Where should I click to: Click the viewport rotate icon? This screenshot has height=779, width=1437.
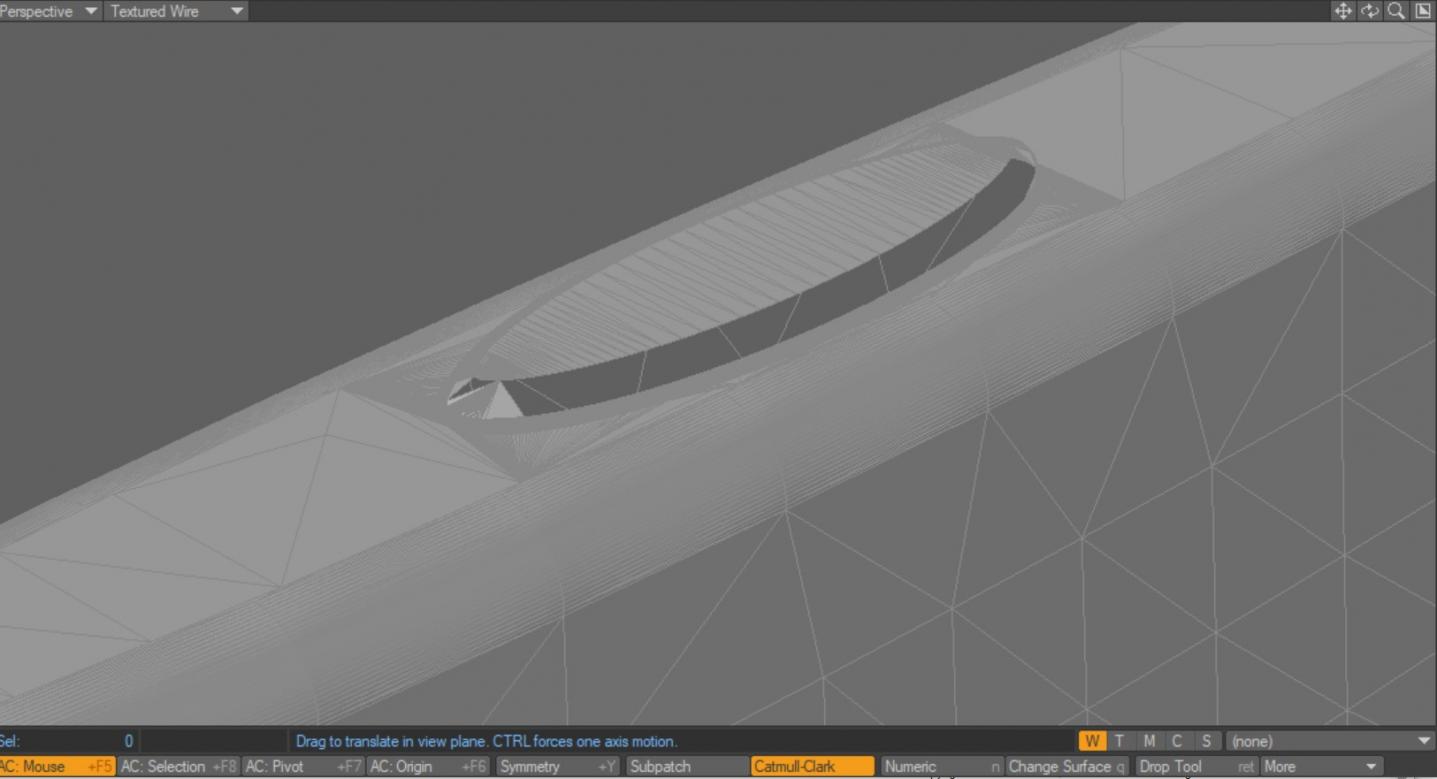pyautogui.click(x=1369, y=11)
